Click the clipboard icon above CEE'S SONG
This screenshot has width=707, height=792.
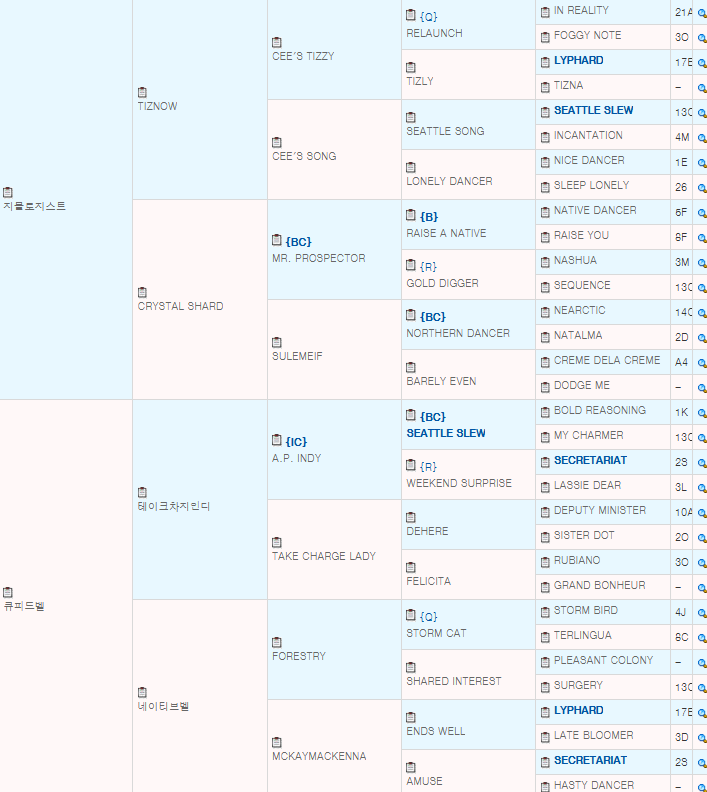(x=277, y=142)
